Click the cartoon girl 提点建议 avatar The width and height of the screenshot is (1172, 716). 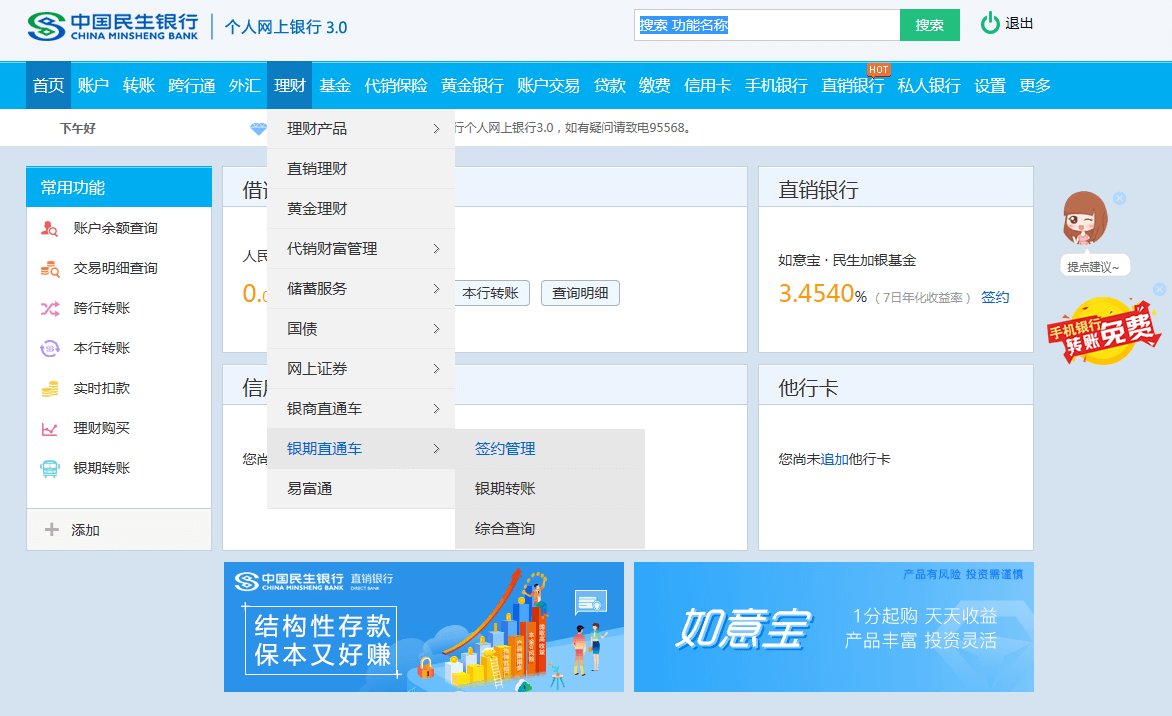pyautogui.click(x=1085, y=218)
